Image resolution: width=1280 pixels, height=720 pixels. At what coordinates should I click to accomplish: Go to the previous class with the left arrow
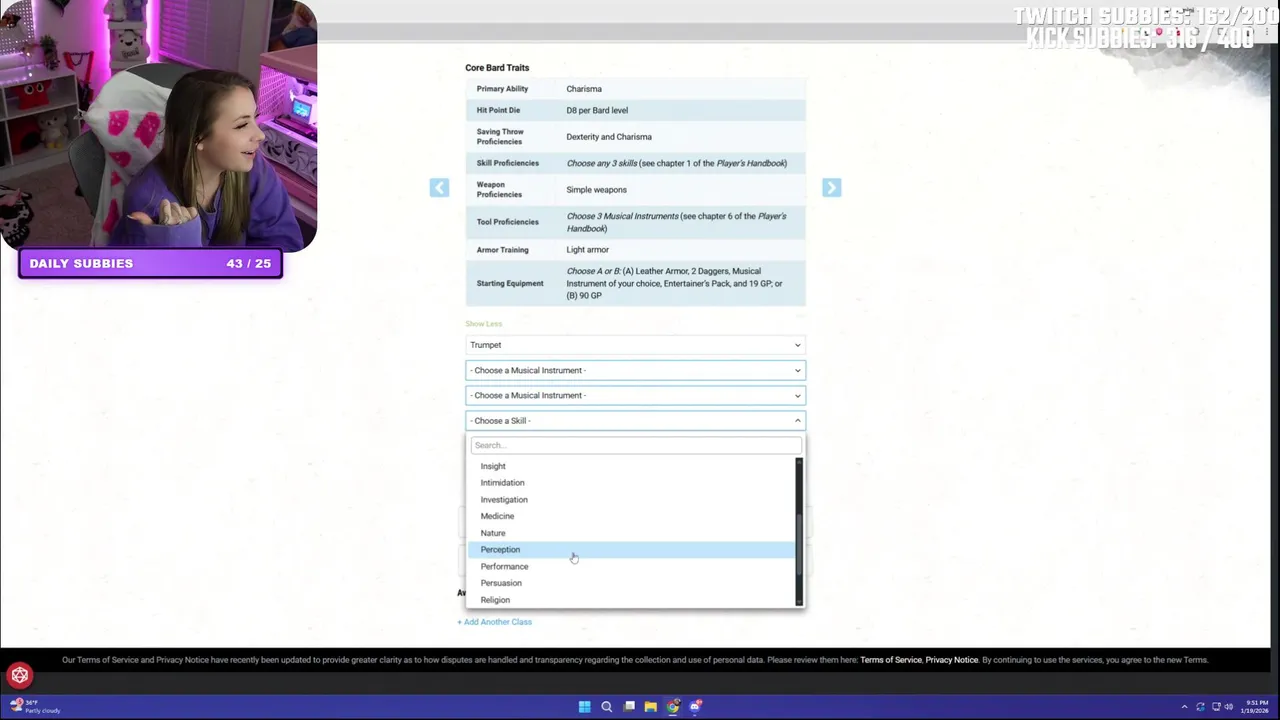pyautogui.click(x=439, y=188)
